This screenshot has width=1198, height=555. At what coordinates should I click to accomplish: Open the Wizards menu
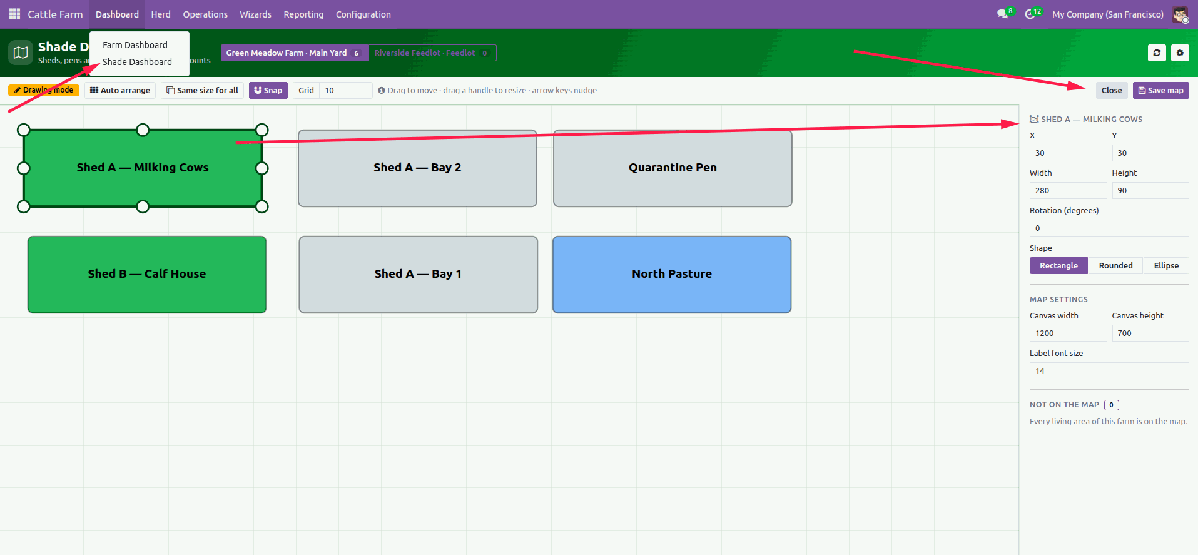pyautogui.click(x=255, y=15)
